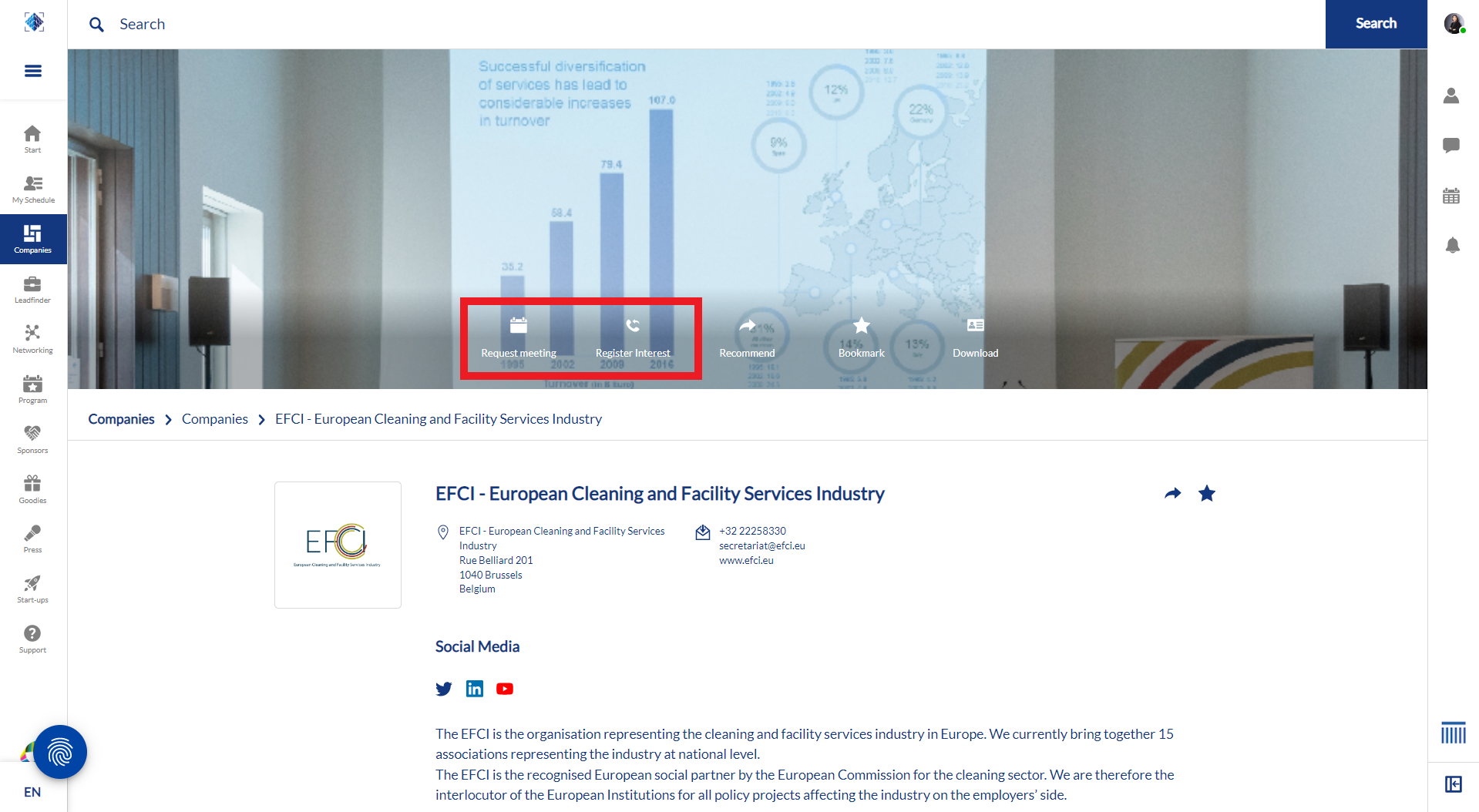Open the contacts person icon in the right panel
This screenshot has width=1479, height=812.
click(1451, 96)
